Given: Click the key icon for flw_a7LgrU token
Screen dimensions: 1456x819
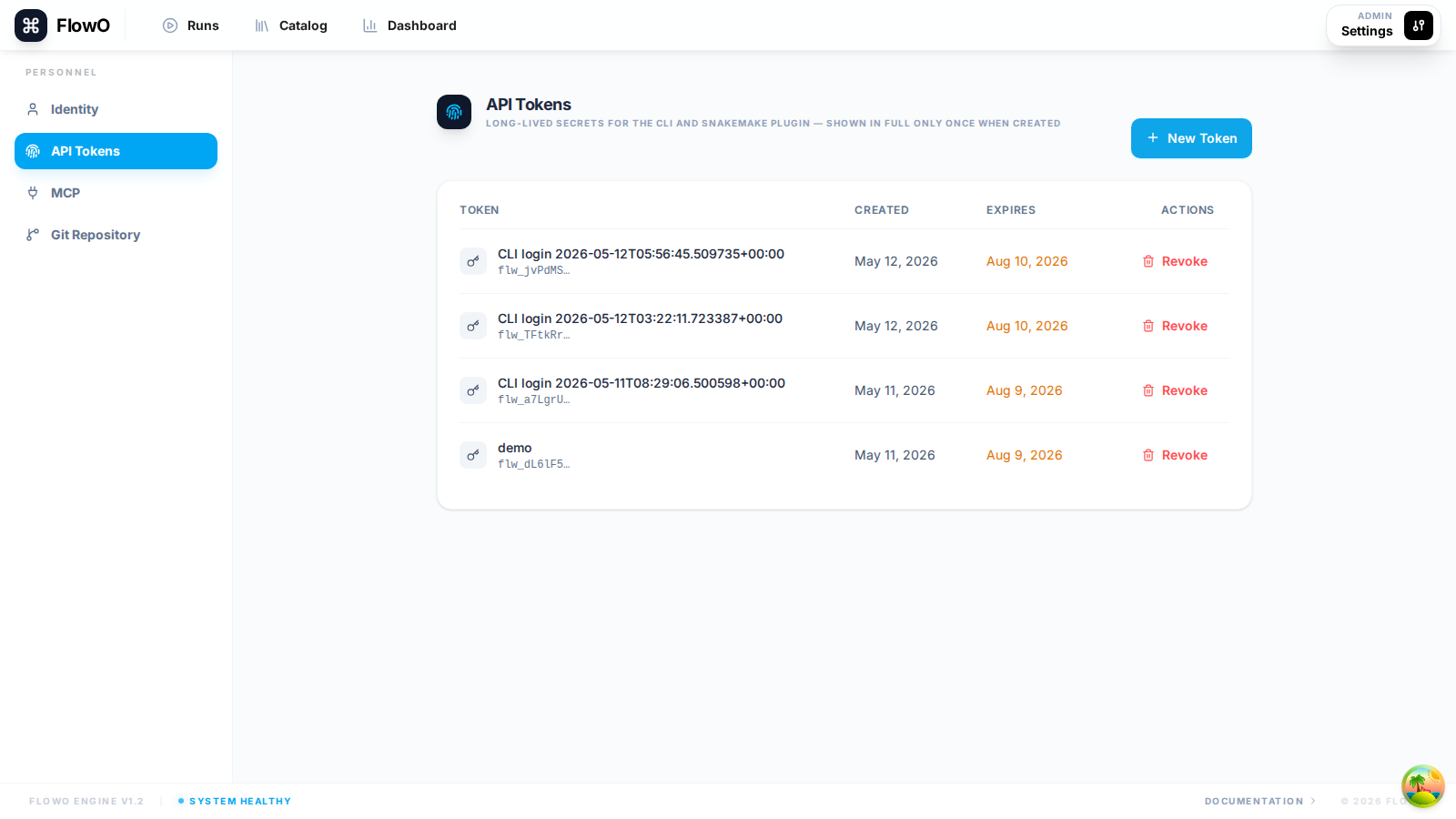Looking at the screenshot, I should point(473,390).
